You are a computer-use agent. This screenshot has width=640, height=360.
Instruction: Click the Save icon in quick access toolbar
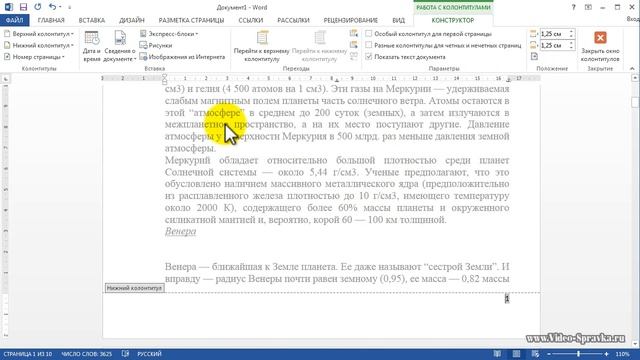coord(23,7)
